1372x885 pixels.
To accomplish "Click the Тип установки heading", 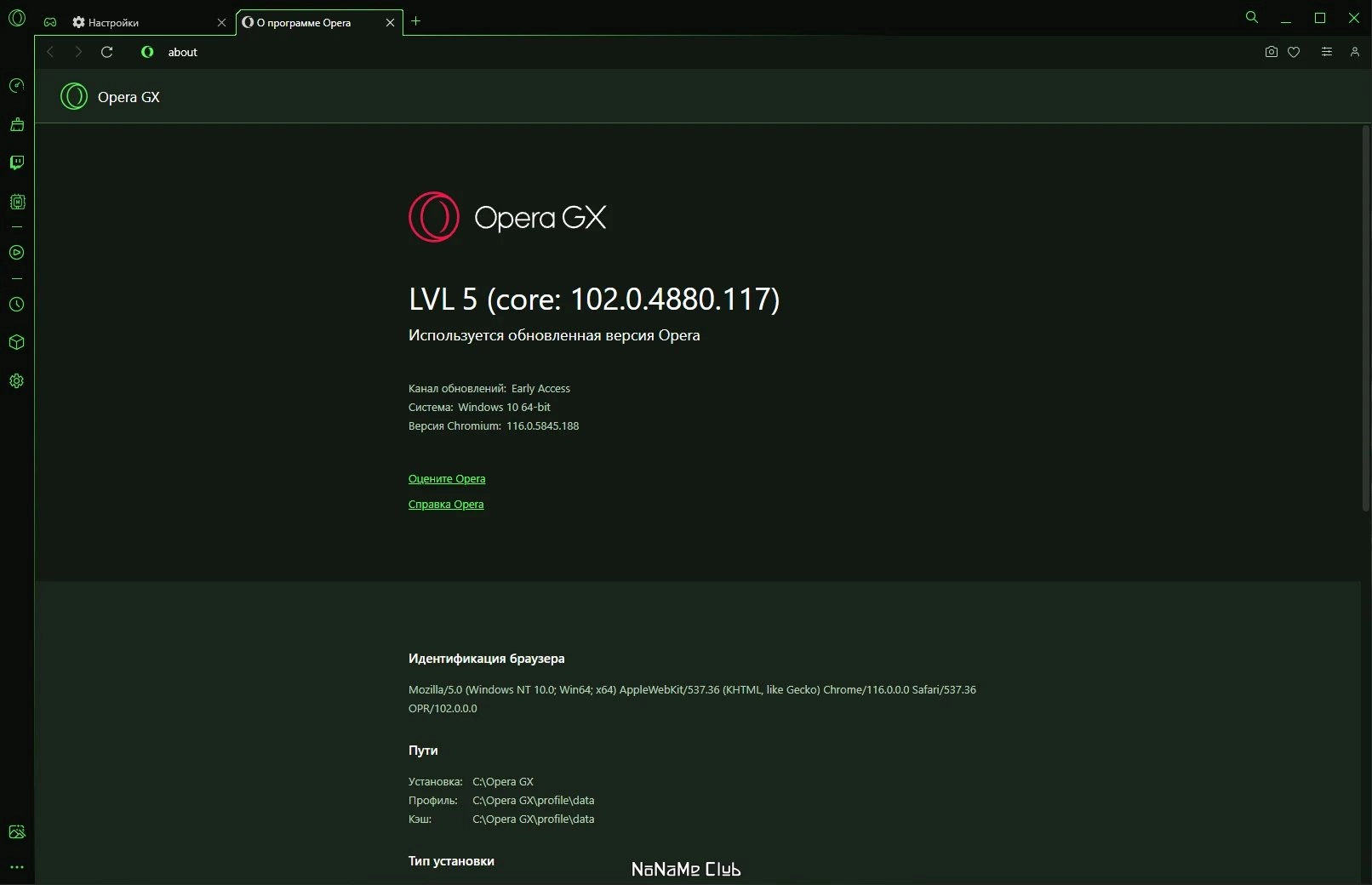I will tap(451, 860).
